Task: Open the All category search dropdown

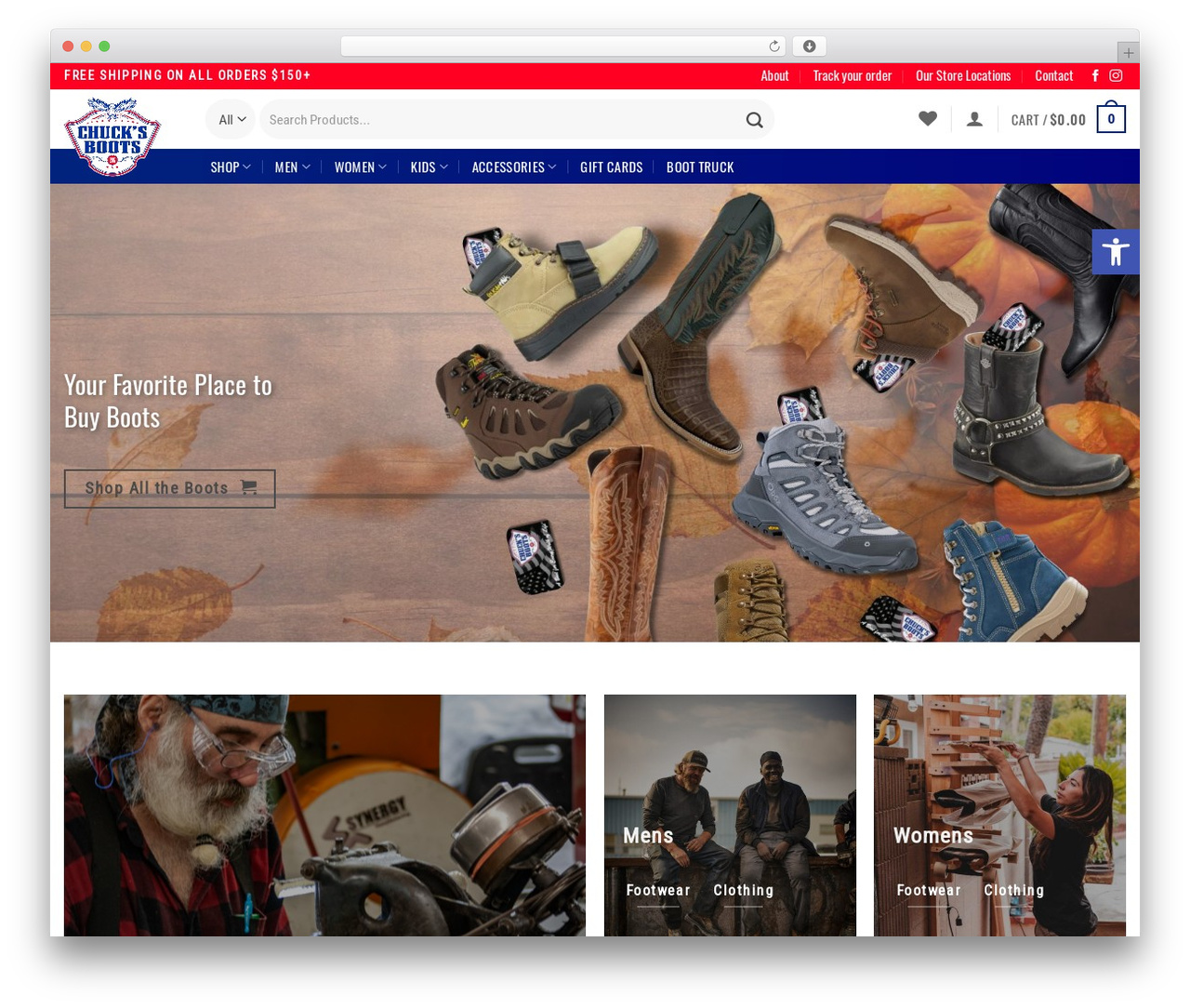Action: click(x=231, y=120)
